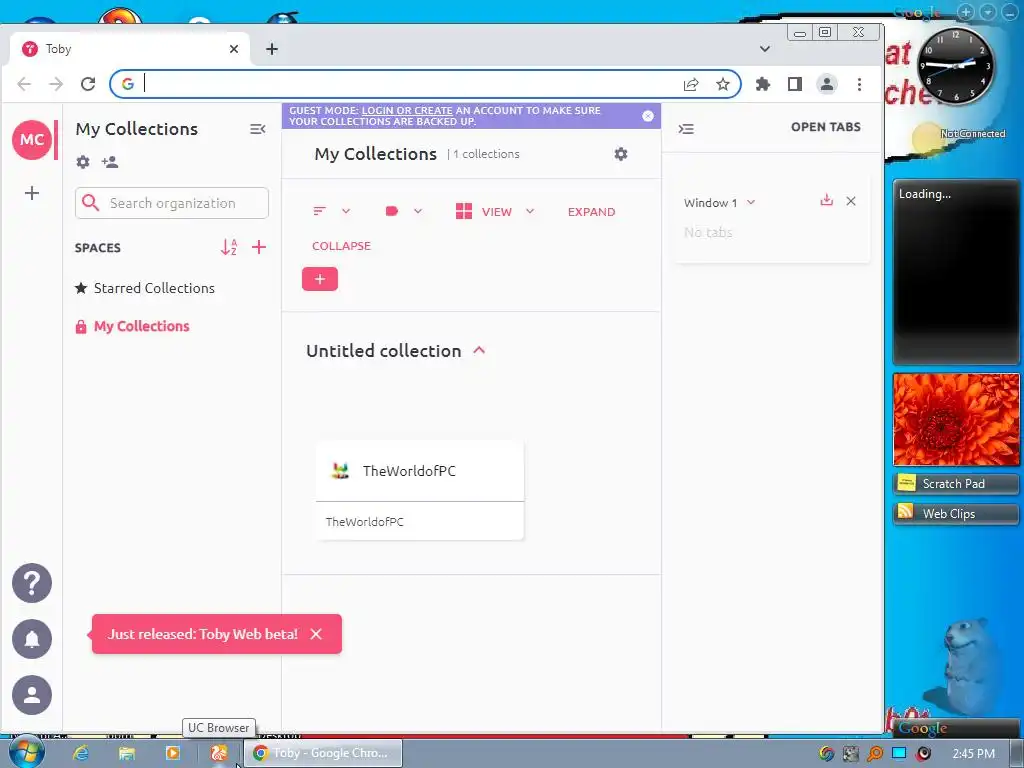
Task: Click the OPEN TABS heading
Action: point(825,127)
